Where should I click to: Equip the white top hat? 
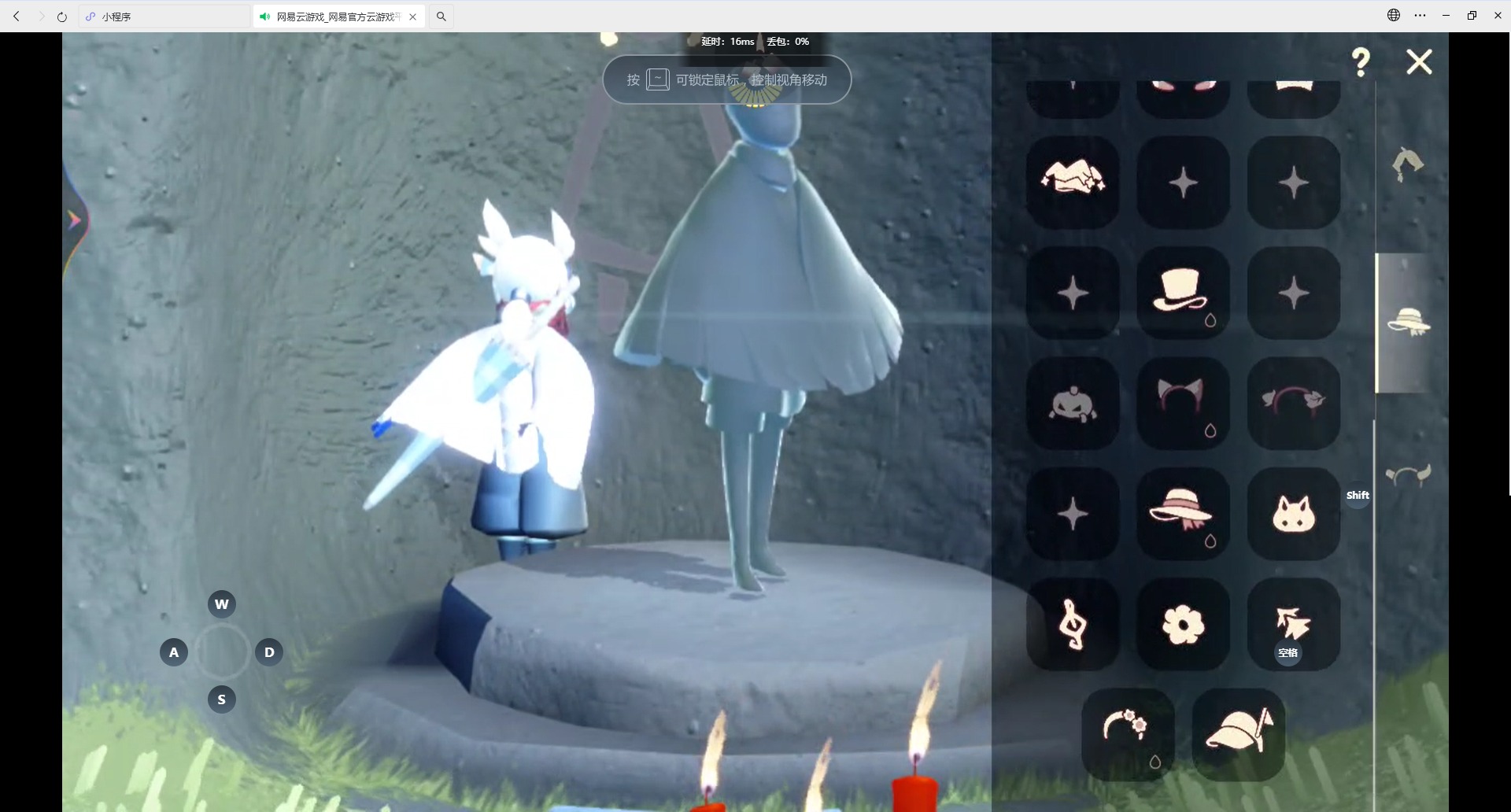point(1183,293)
